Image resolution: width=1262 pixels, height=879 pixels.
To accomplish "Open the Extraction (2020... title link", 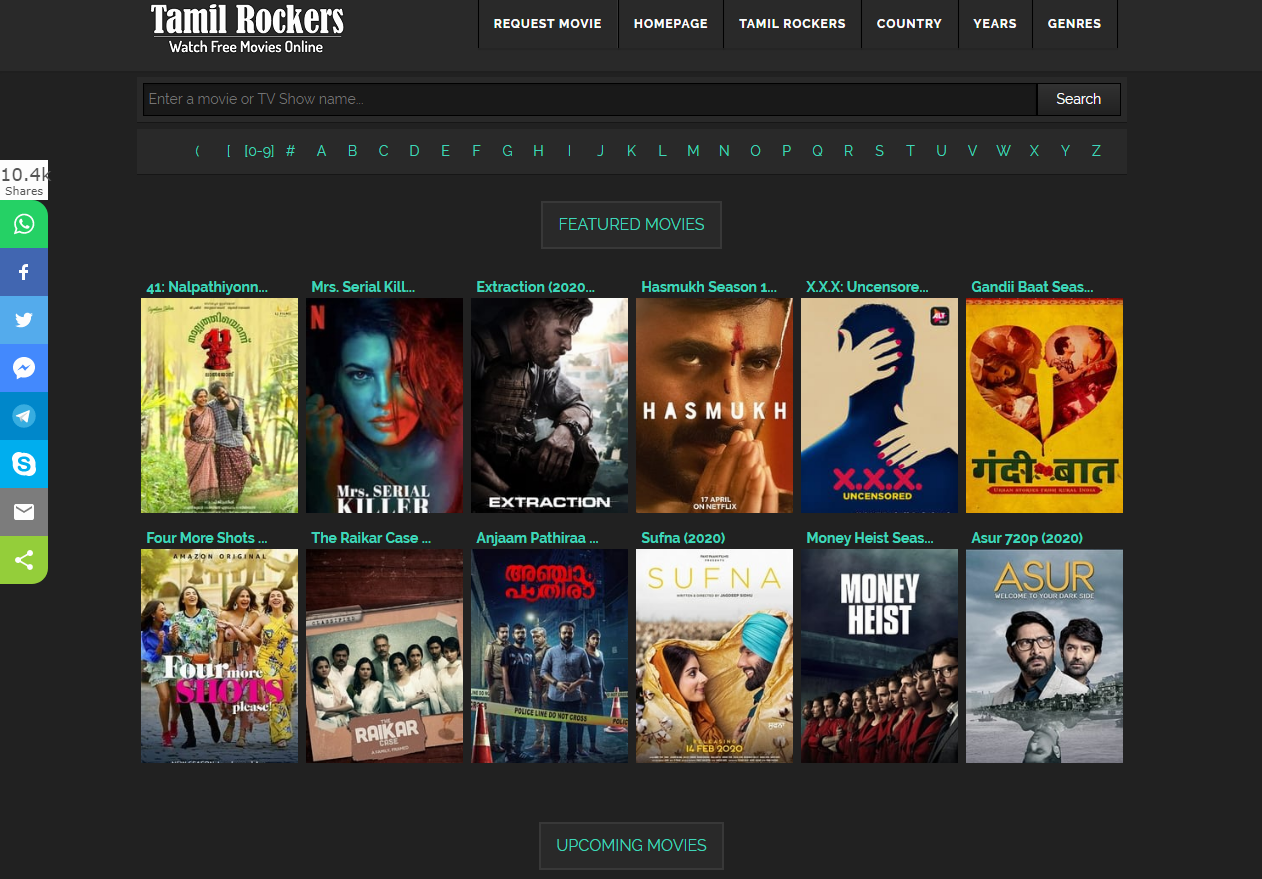I will point(535,287).
